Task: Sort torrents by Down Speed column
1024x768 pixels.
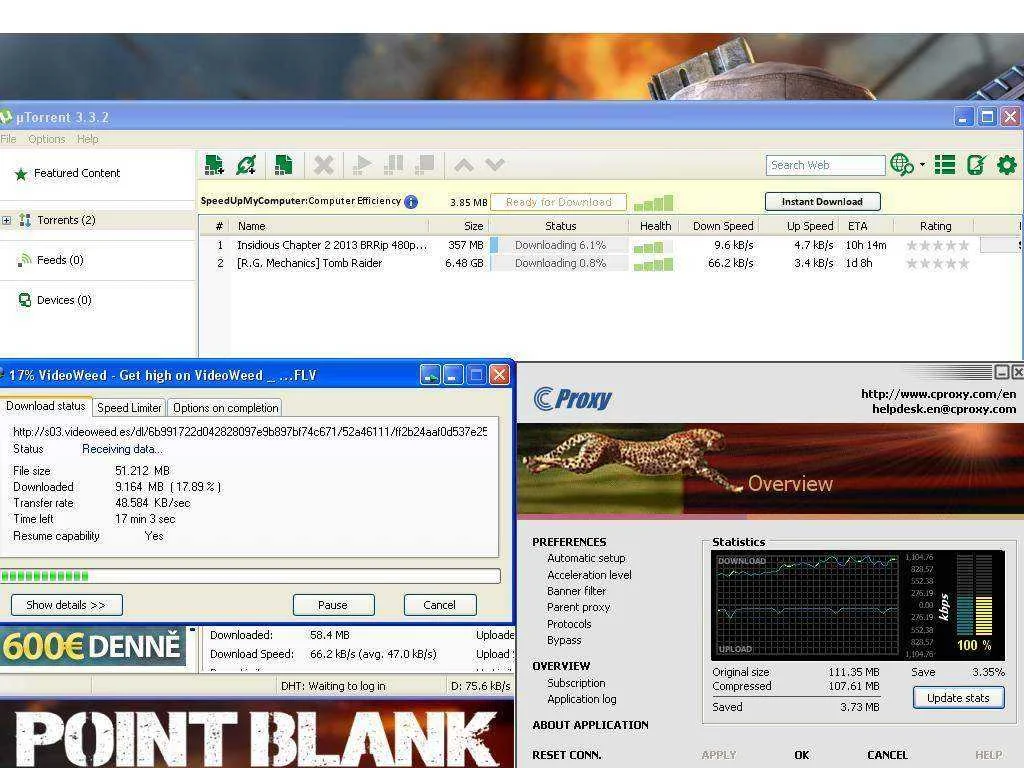Action: 722,226
